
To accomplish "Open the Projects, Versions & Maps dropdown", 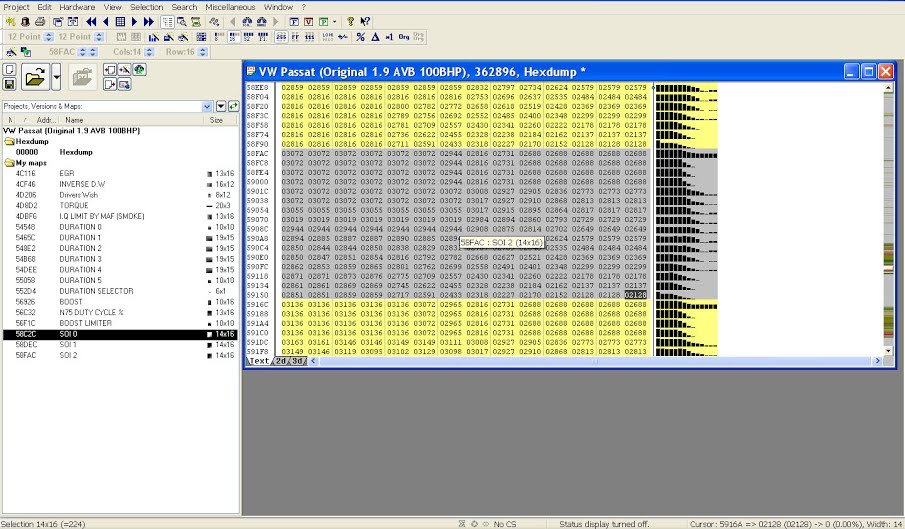I will (207, 106).
